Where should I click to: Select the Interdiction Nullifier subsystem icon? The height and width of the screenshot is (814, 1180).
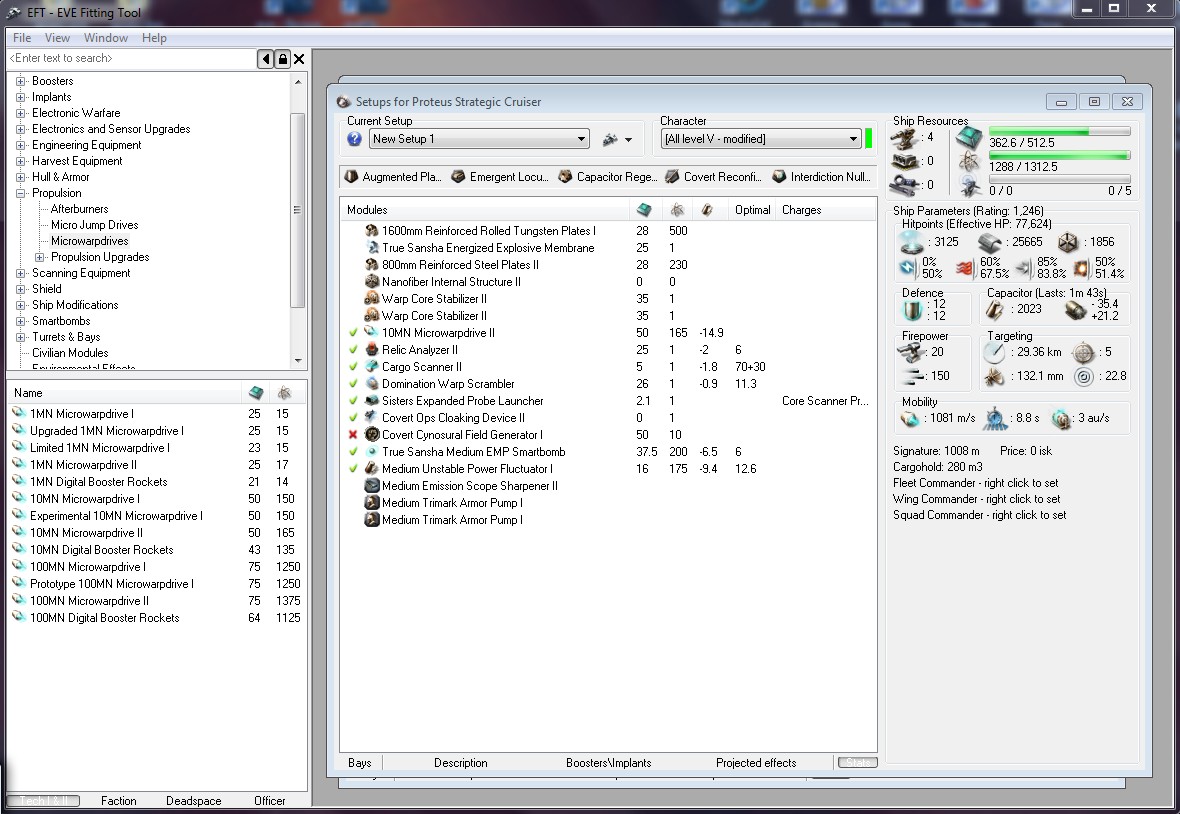779,177
